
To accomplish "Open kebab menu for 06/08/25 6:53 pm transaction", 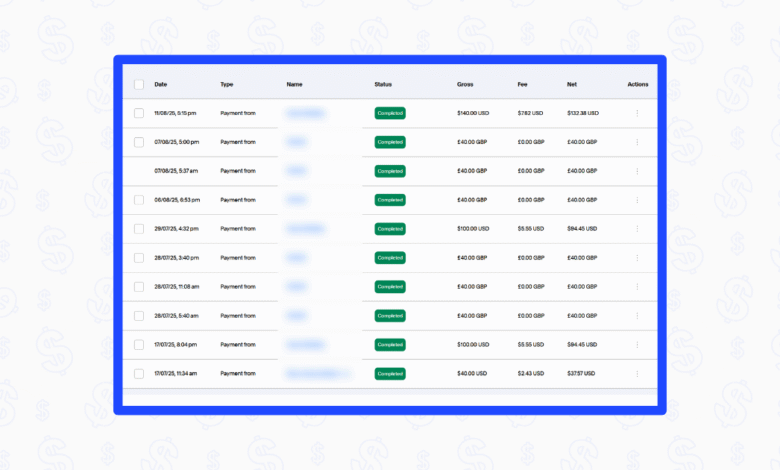I will coord(637,200).
